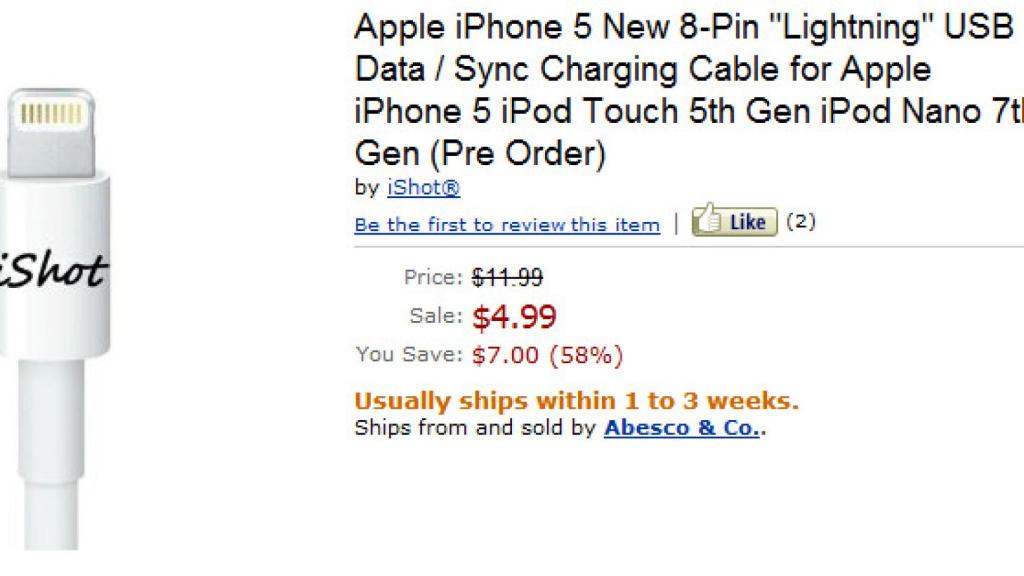Open the Abesco & Co. seller link
The height and width of the screenshot is (576, 1024).
click(682, 428)
